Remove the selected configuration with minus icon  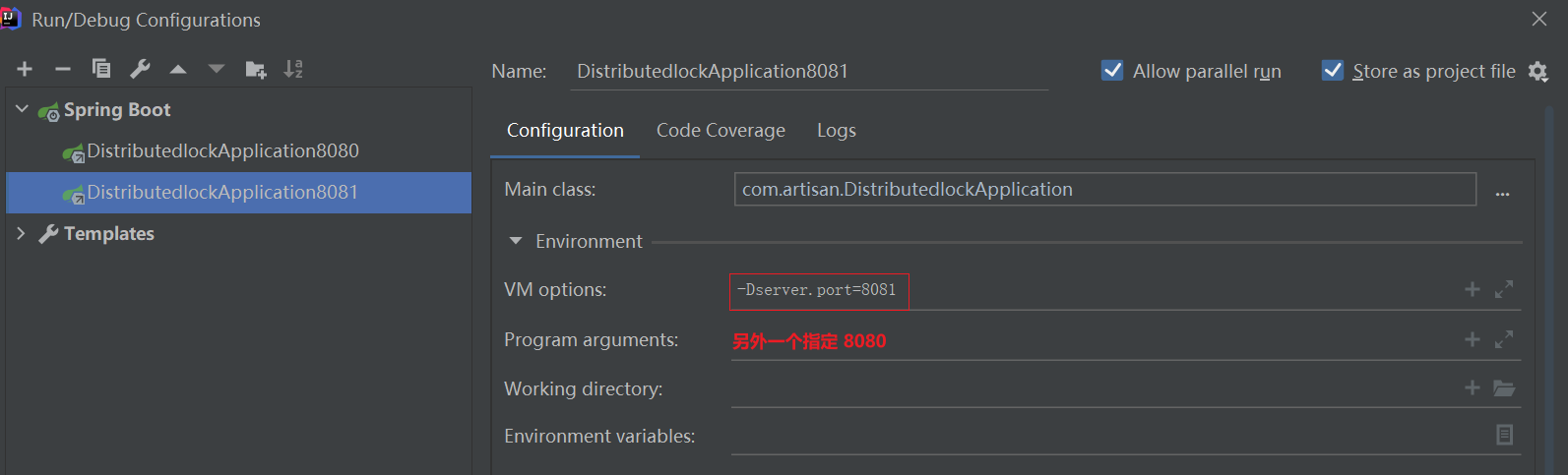pyautogui.click(x=63, y=69)
